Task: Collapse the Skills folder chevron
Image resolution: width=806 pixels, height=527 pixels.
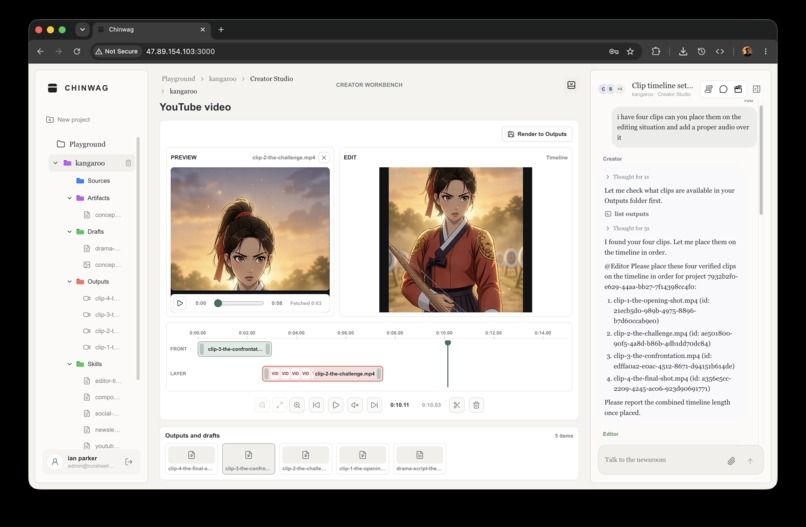Action: [69, 364]
